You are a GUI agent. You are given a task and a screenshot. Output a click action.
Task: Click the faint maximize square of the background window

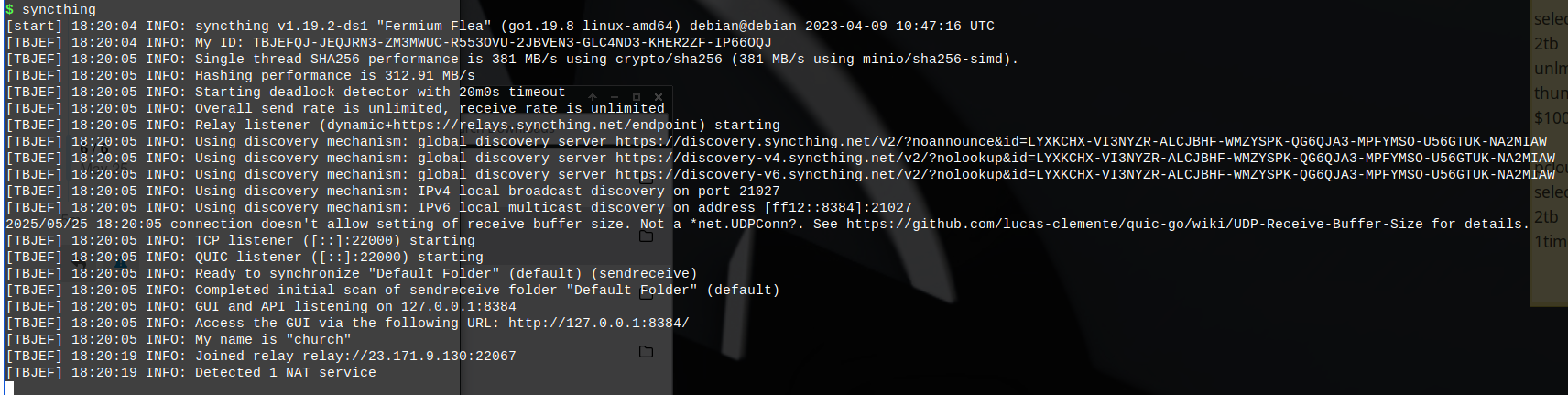[636, 97]
